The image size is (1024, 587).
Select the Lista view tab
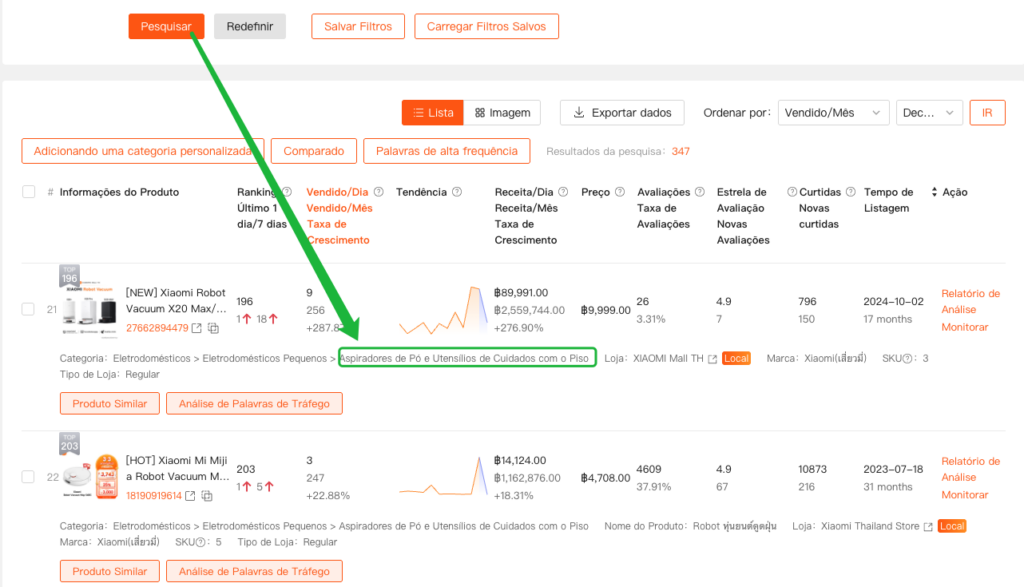pyautogui.click(x=432, y=113)
